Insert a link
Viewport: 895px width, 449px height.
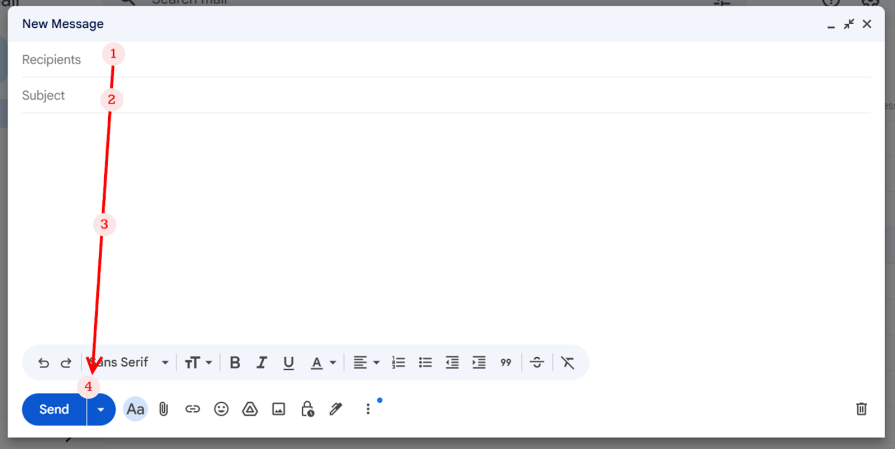point(193,409)
